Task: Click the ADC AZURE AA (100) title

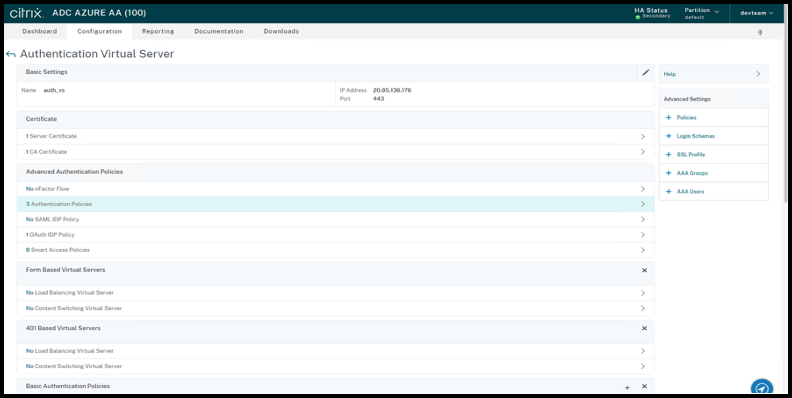Action: click(x=99, y=13)
